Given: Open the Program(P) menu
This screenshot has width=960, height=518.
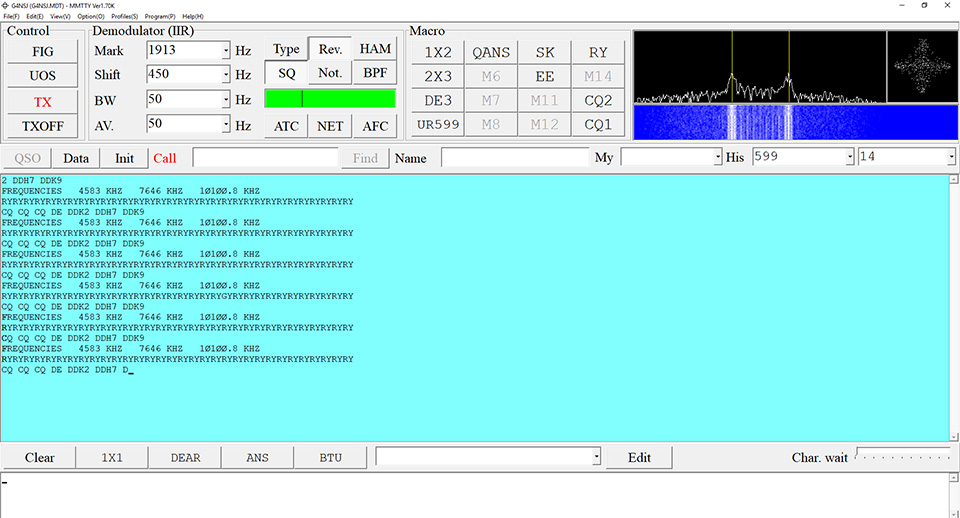Looking at the screenshot, I should [160, 17].
